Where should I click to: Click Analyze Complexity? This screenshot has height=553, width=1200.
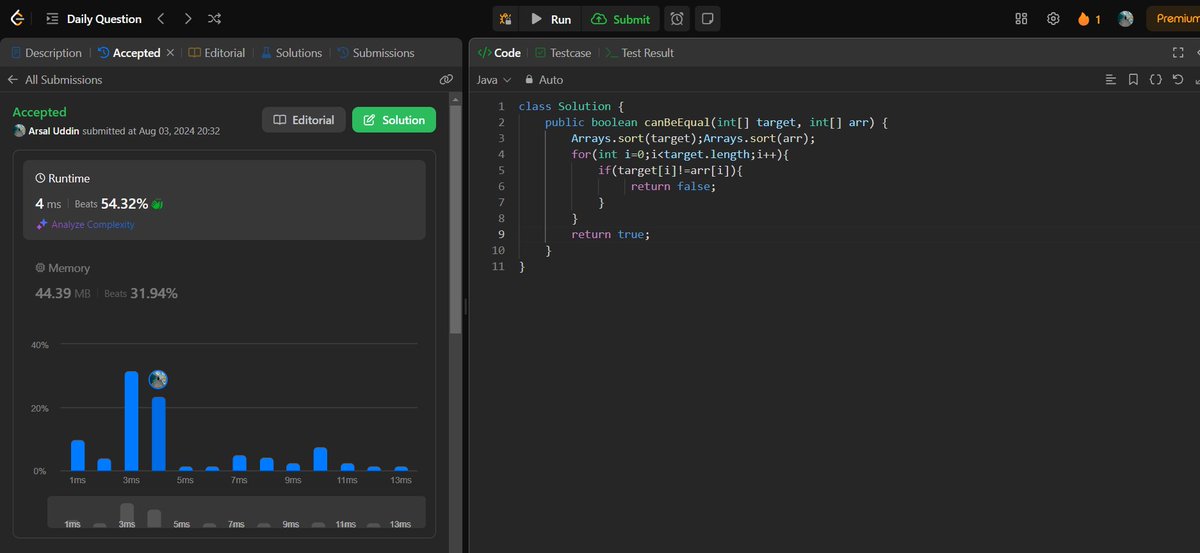tap(85, 225)
